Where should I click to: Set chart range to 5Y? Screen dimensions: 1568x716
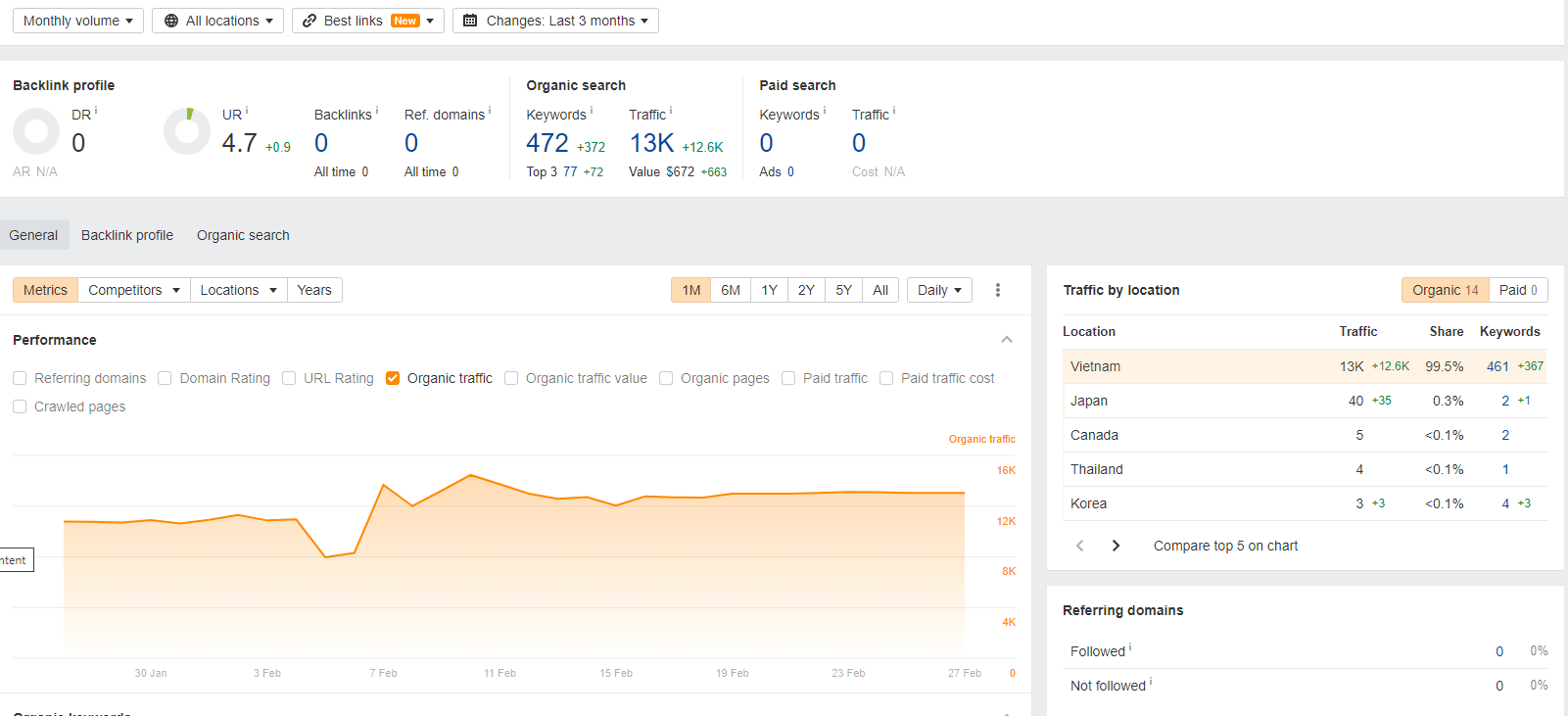(x=844, y=290)
